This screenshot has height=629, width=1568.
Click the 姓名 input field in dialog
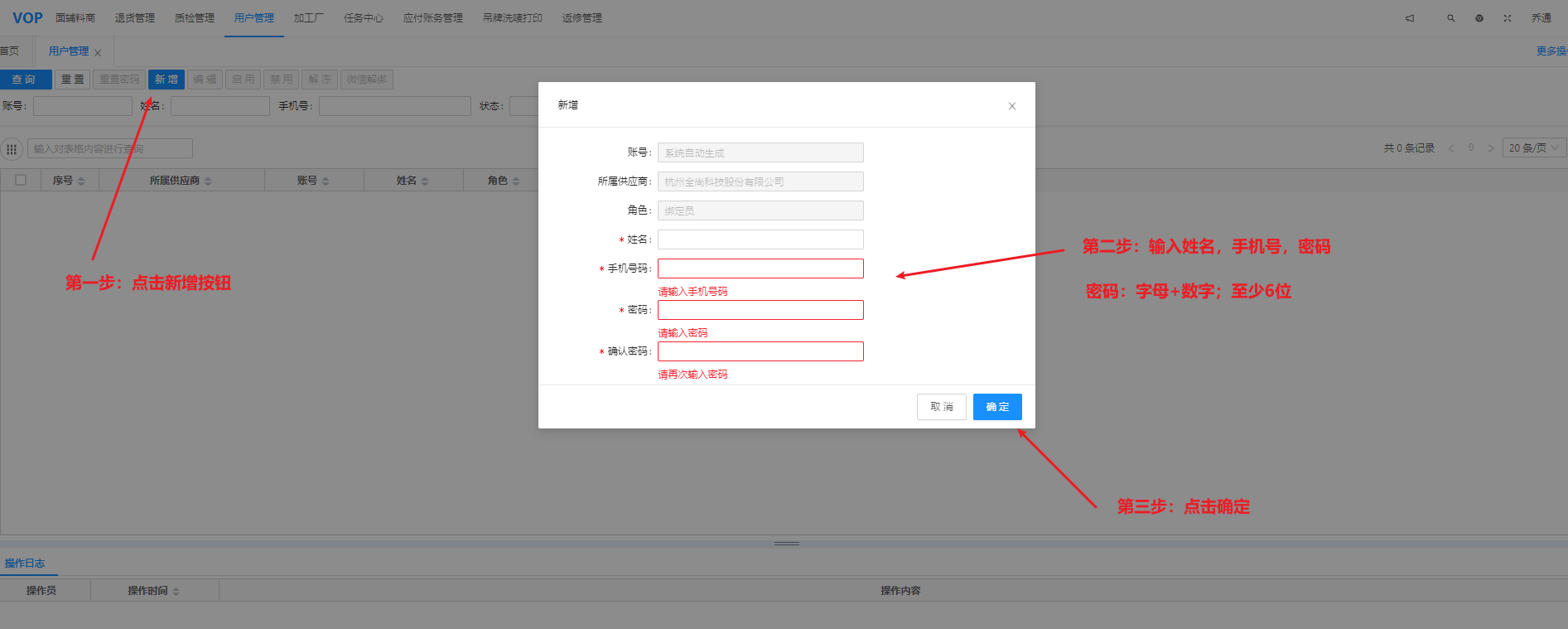click(760, 240)
